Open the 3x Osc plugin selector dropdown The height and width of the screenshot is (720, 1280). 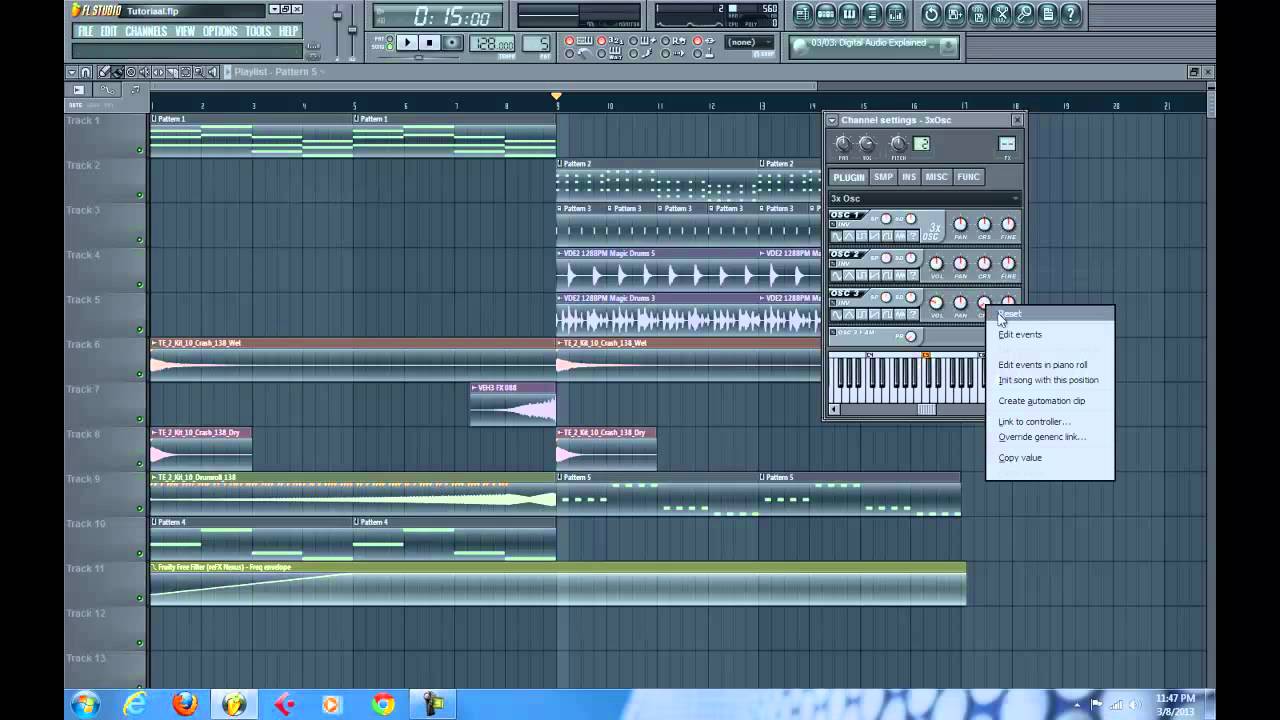(924, 199)
